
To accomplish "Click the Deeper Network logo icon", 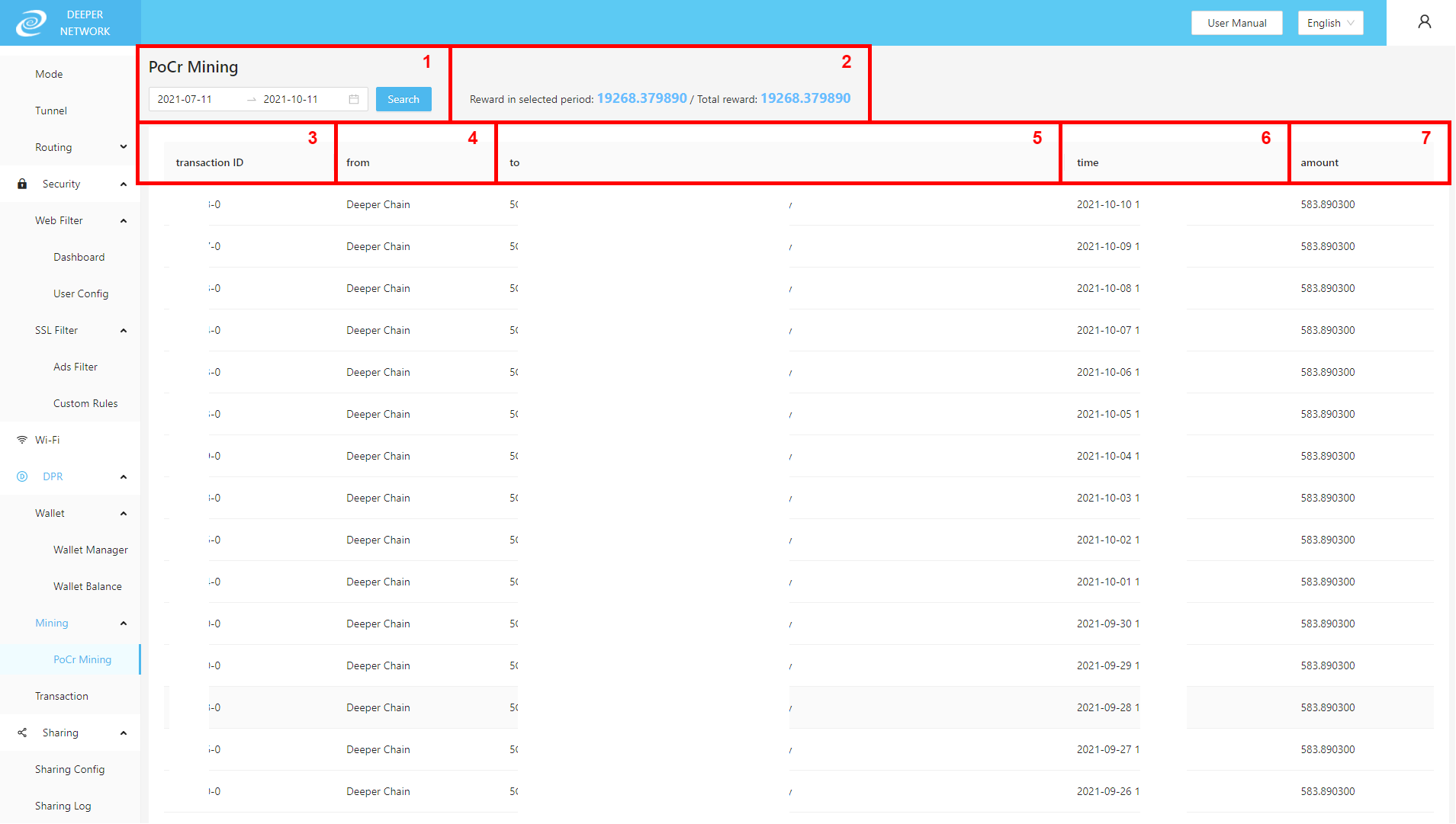I will 31,23.
